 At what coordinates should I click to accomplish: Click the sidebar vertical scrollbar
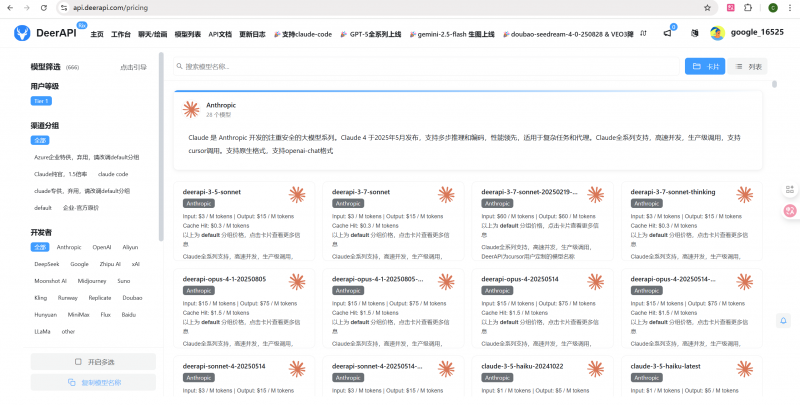tap(161, 150)
